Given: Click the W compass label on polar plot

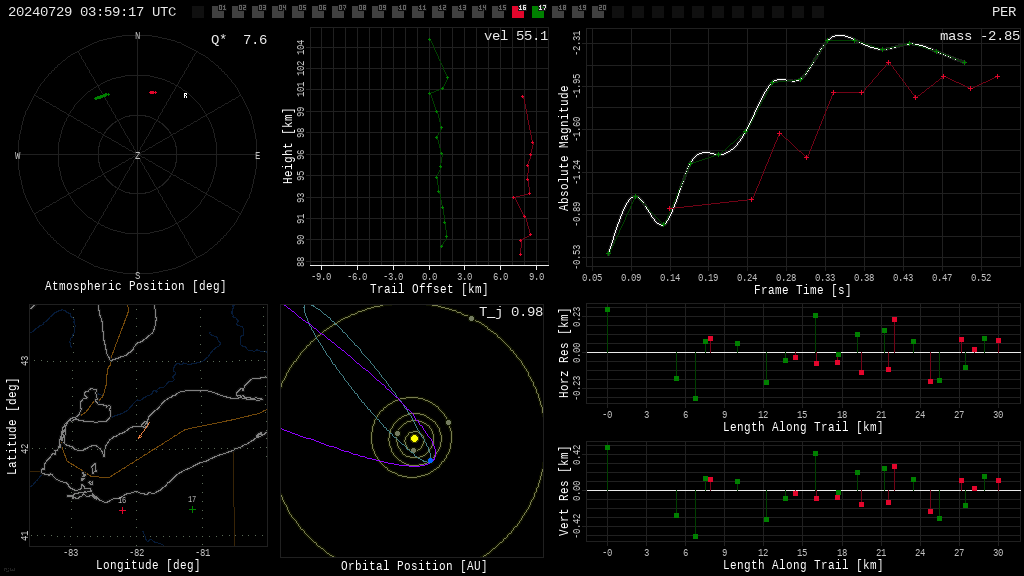Looking at the screenshot, I should click(x=18, y=155).
